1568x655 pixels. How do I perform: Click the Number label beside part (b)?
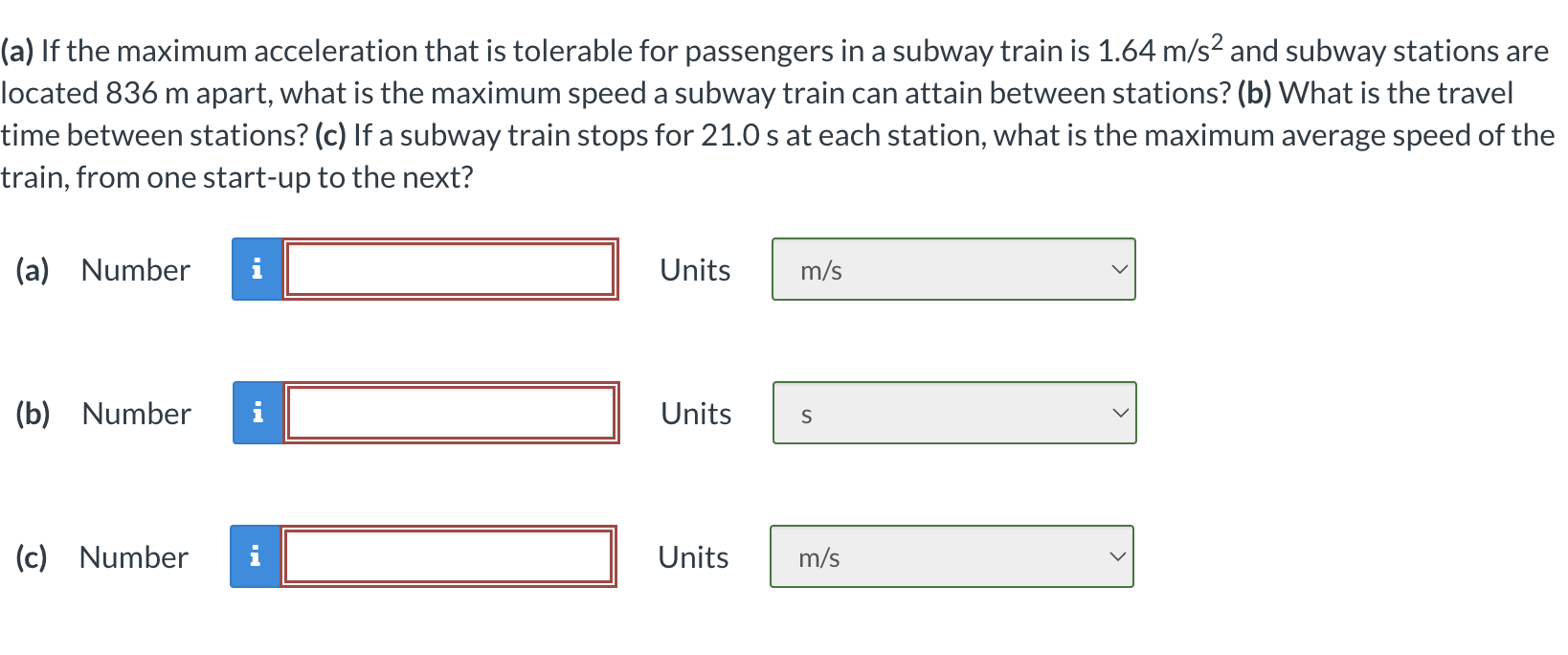click(x=134, y=413)
